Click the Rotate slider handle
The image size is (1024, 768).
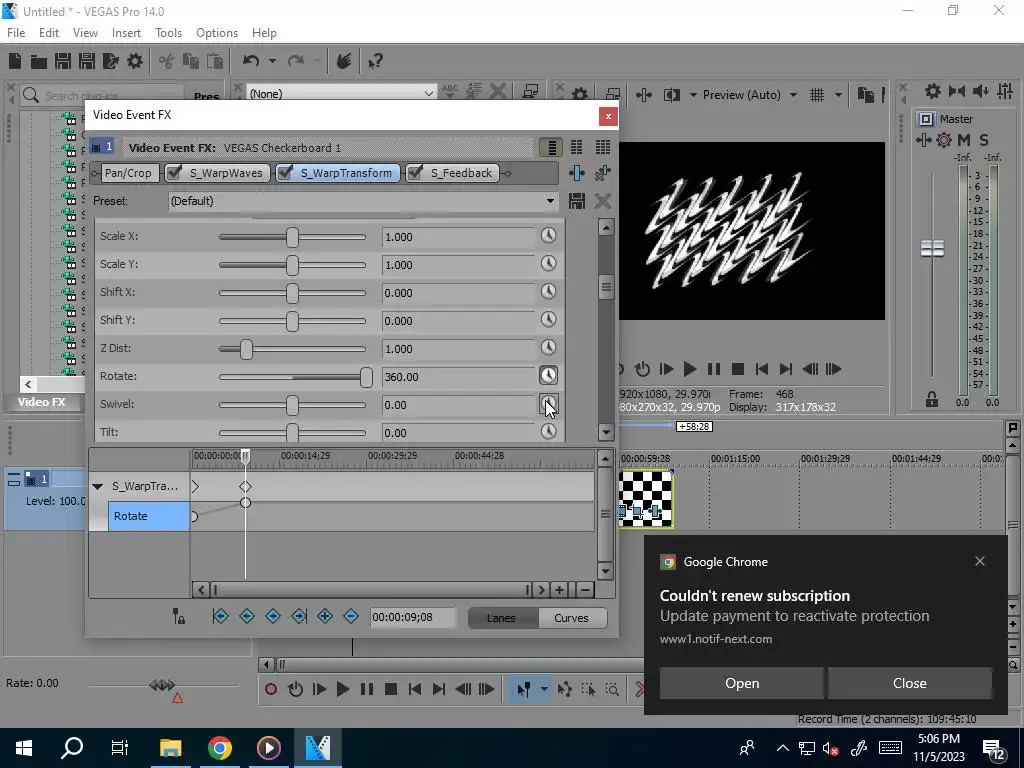click(x=366, y=377)
